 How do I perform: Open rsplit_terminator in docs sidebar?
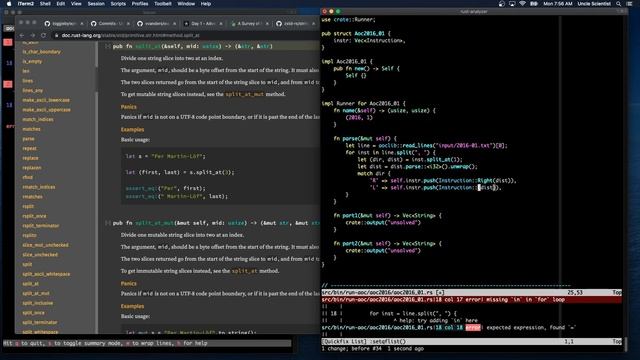coord(41,226)
